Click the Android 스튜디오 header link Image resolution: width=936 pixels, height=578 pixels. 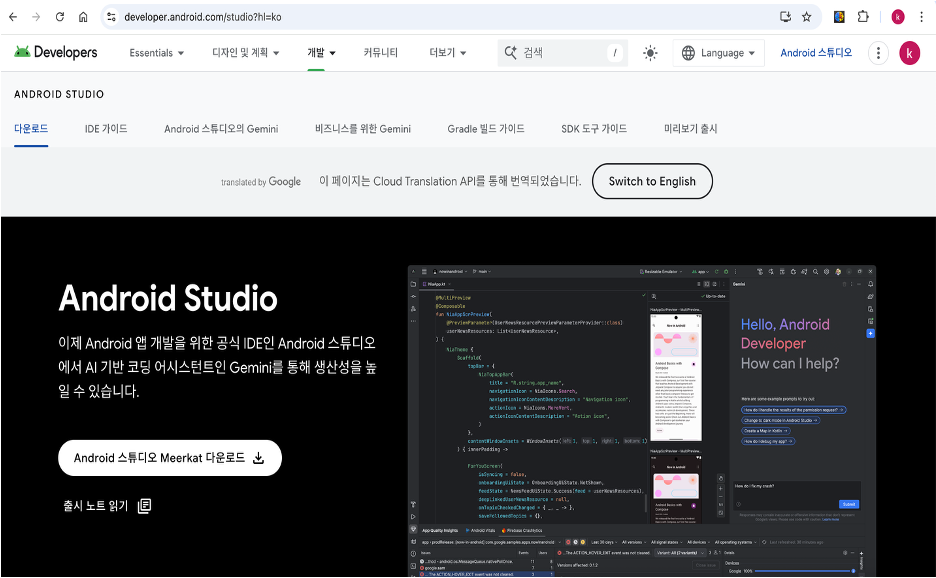point(816,53)
